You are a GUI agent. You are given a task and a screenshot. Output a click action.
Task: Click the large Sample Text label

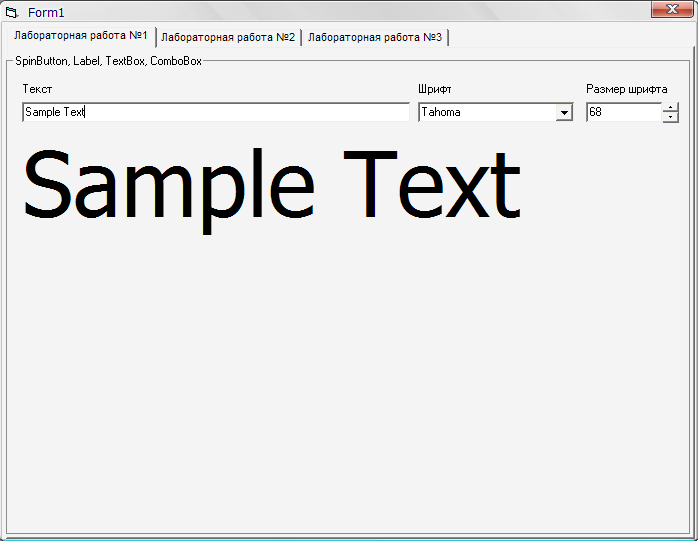tap(272, 189)
